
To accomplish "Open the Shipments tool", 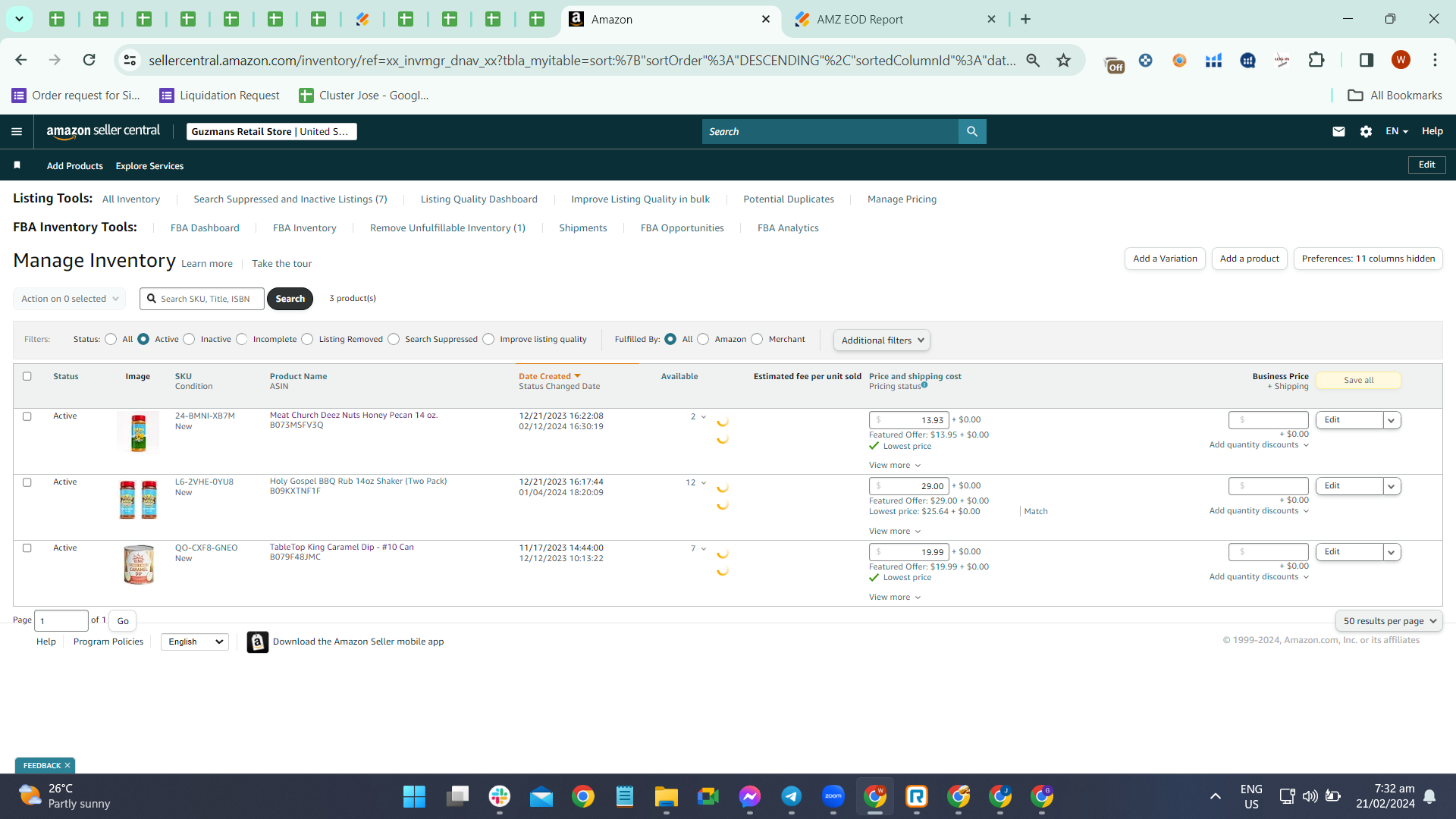I will click(x=582, y=228).
